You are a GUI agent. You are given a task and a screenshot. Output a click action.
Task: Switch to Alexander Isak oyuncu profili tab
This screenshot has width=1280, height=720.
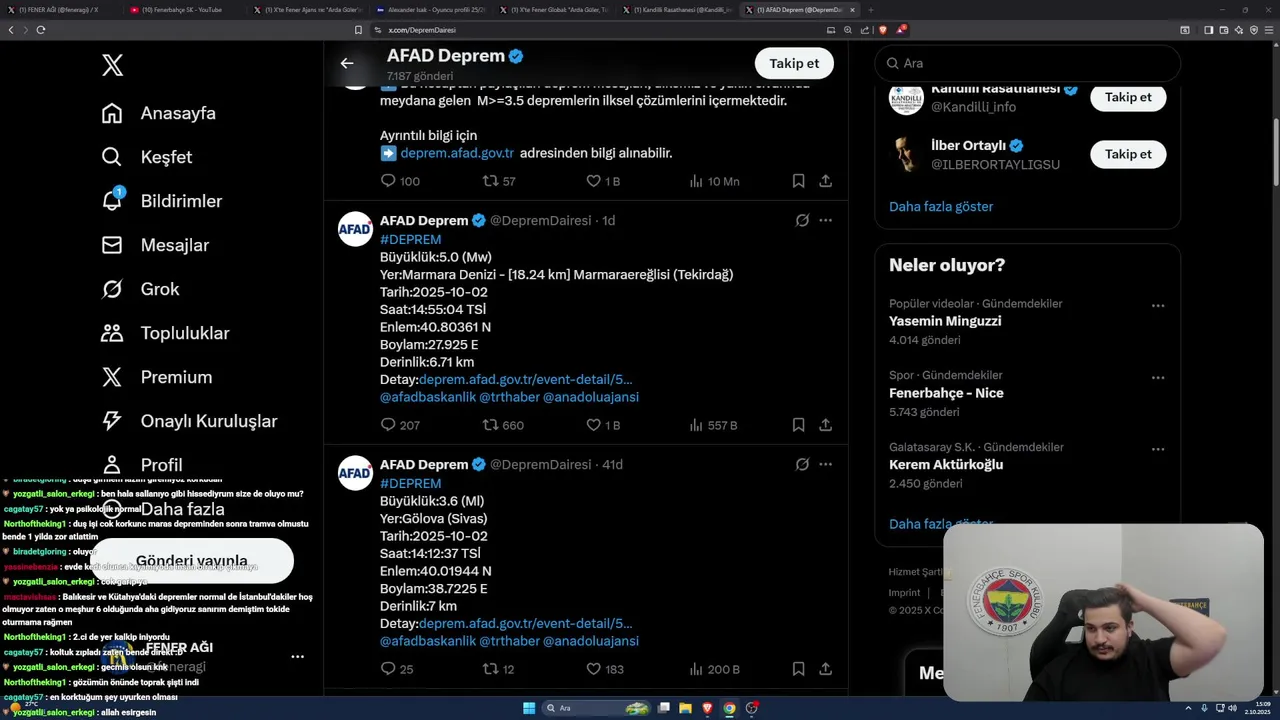(430, 10)
